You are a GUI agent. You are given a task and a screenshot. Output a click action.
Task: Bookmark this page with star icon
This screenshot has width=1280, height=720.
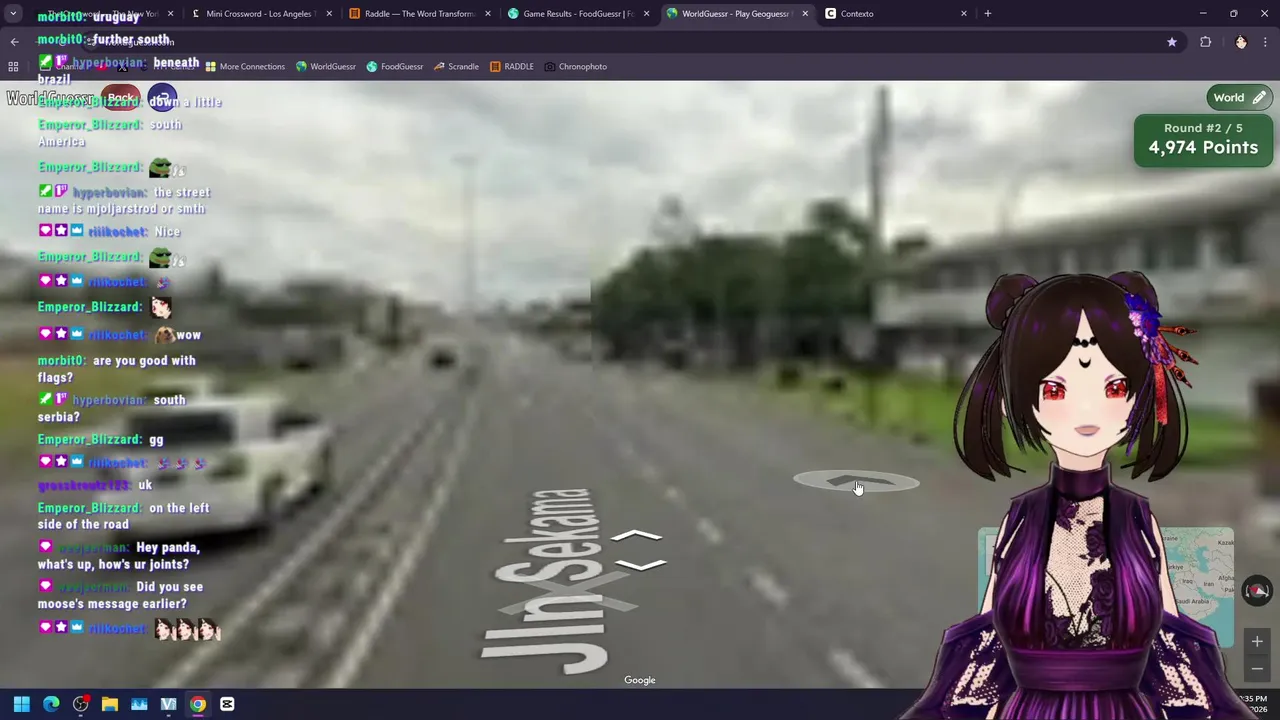pyautogui.click(x=1172, y=42)
